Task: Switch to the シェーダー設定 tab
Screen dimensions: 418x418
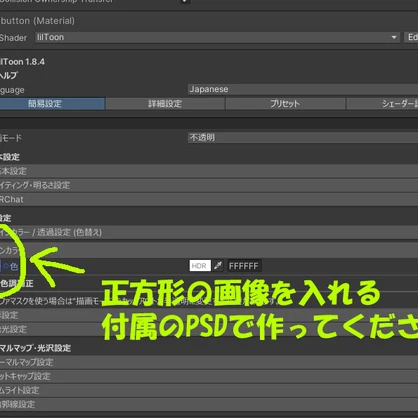Action: coord(383,104)
